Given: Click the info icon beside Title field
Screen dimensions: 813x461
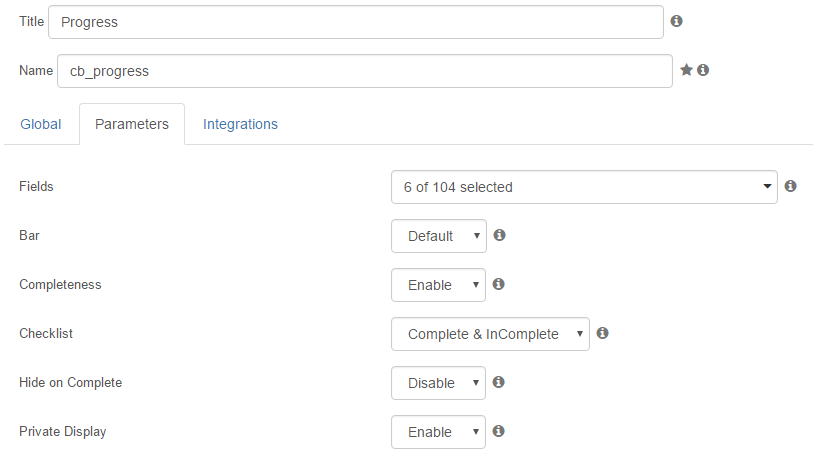Looking at the screenshot, I should (676, 21).
